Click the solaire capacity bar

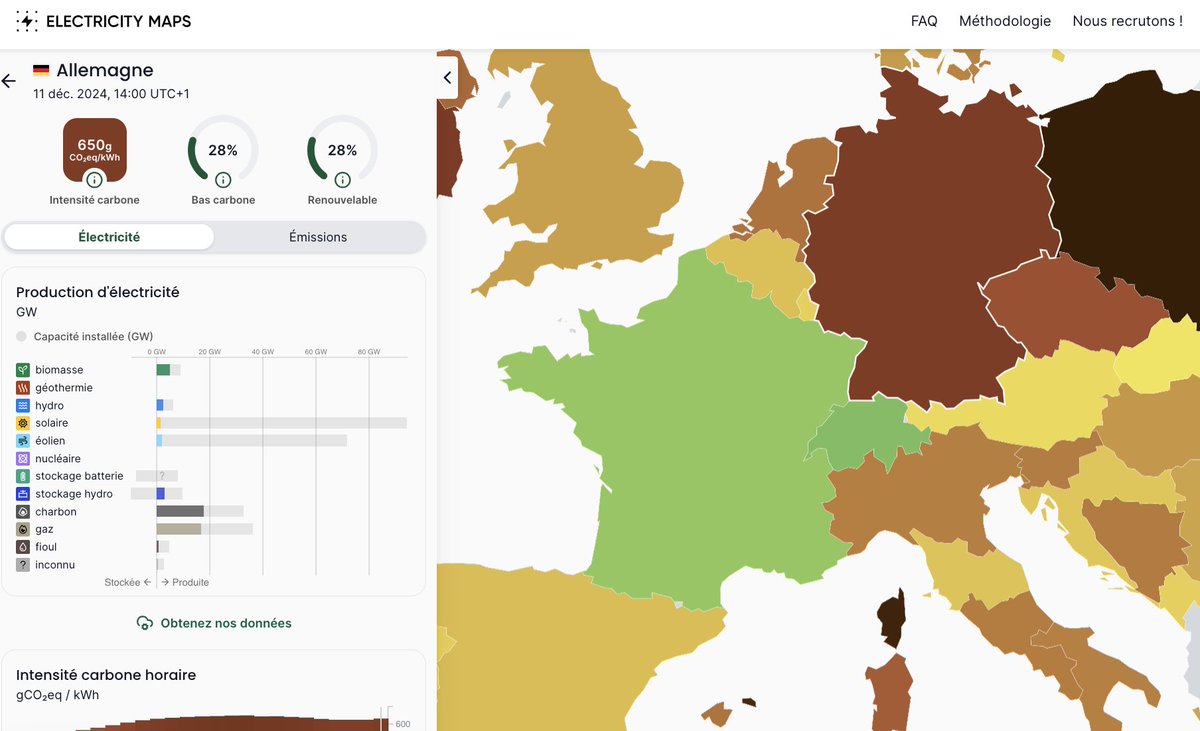pos(282,423)
